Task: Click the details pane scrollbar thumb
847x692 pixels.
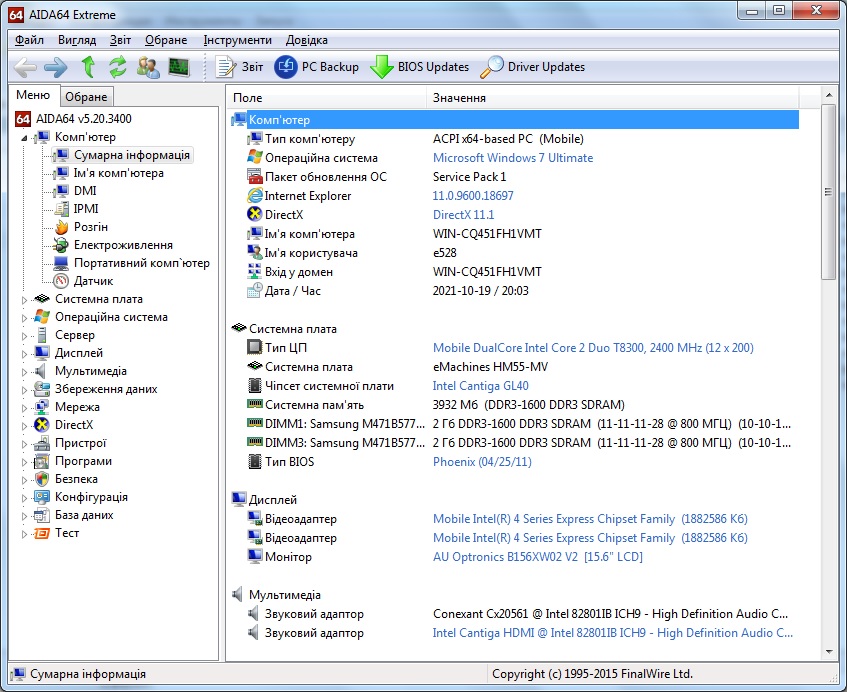Action: click(828, 192)
